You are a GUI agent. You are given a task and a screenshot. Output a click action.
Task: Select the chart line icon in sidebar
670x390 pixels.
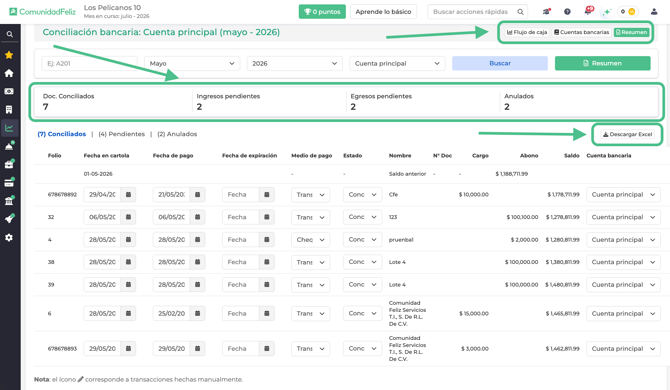point(9,128)
